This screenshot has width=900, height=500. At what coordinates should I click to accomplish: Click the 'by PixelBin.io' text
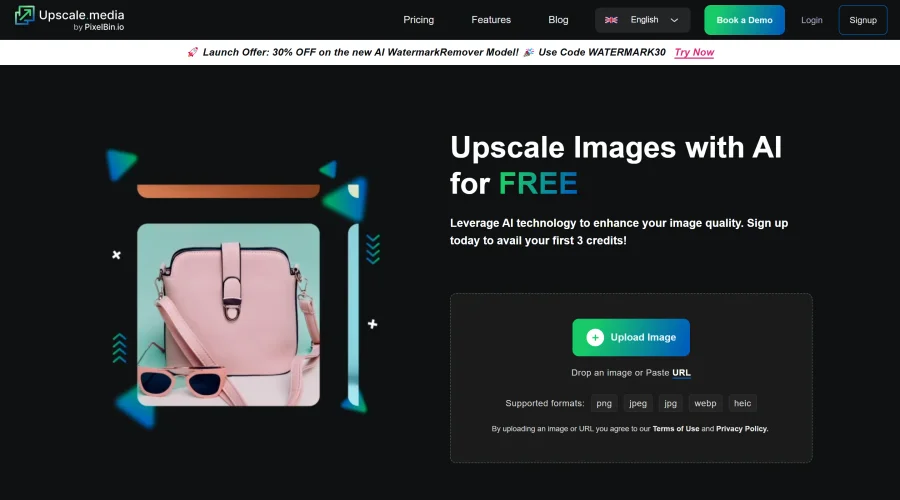point(99,27)
